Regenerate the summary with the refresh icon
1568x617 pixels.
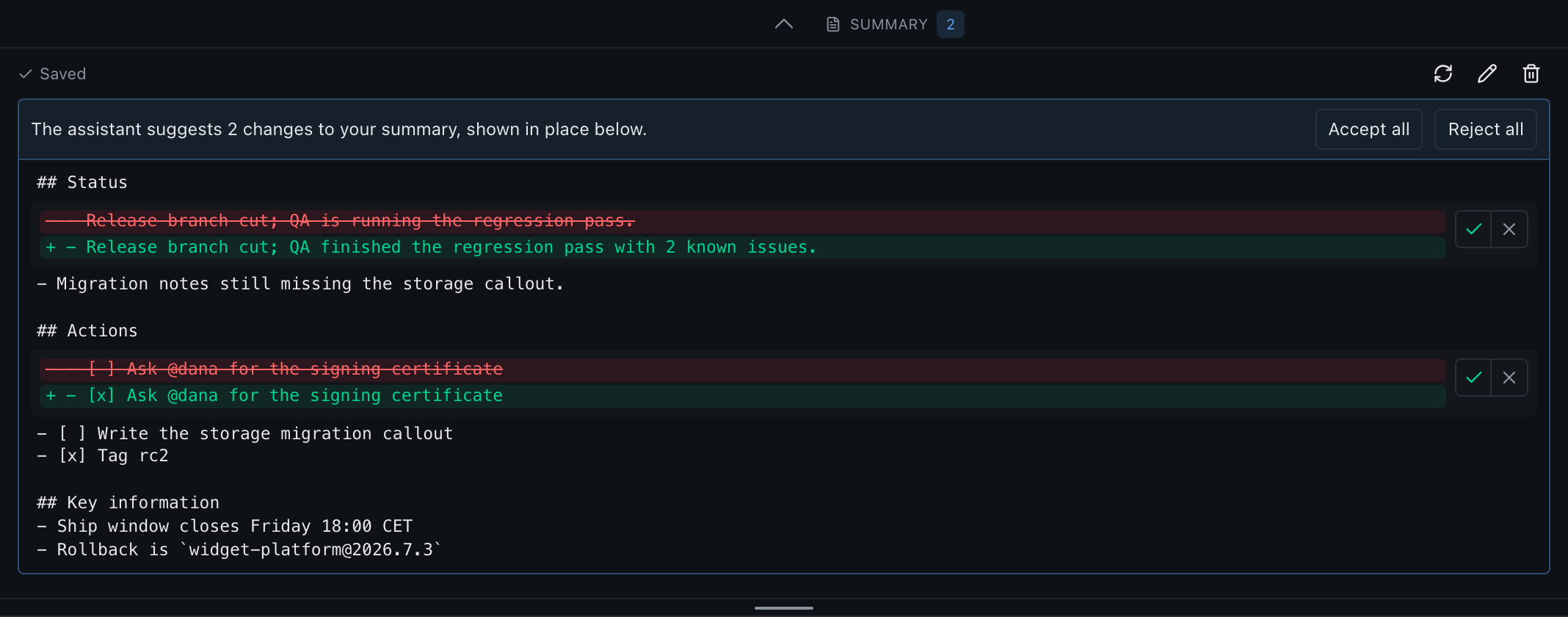(1443, 73)
